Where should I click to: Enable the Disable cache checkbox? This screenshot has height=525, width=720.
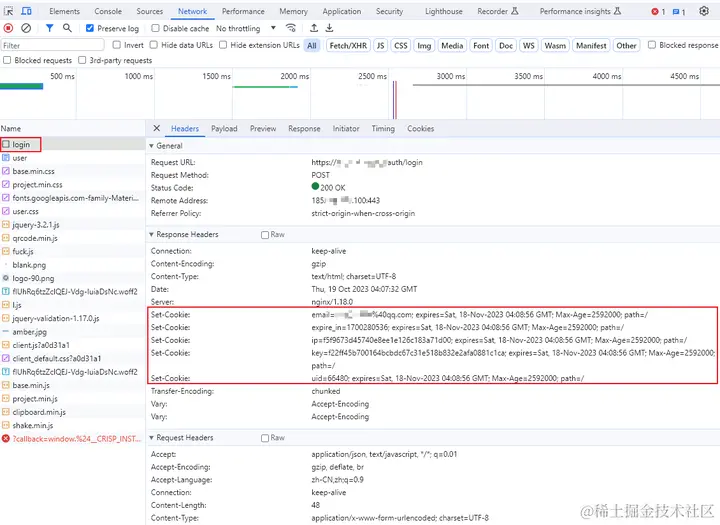pyautogui.click(x=156, y=28)
